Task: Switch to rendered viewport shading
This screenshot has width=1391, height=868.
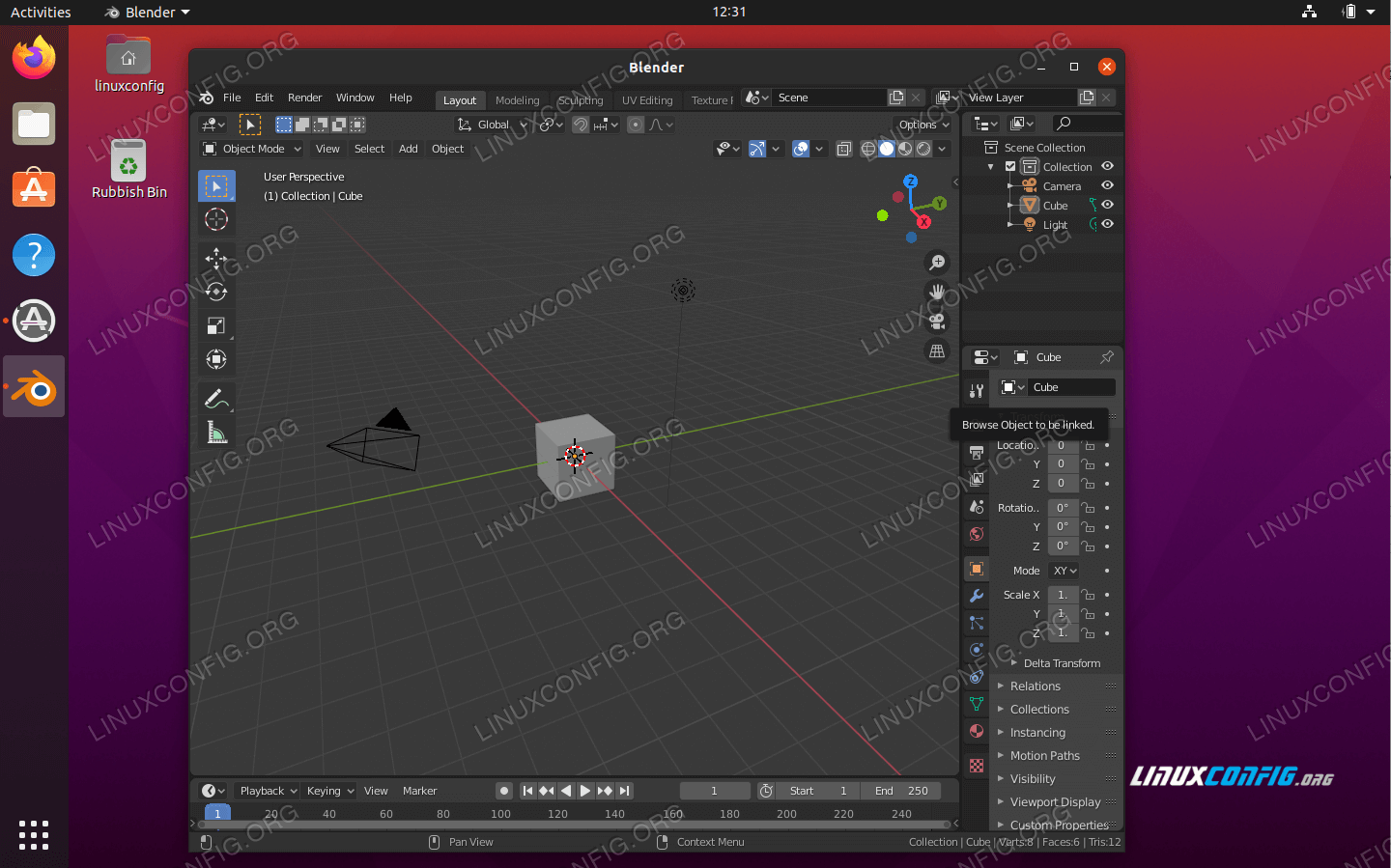Action: (x=923, y=149)
